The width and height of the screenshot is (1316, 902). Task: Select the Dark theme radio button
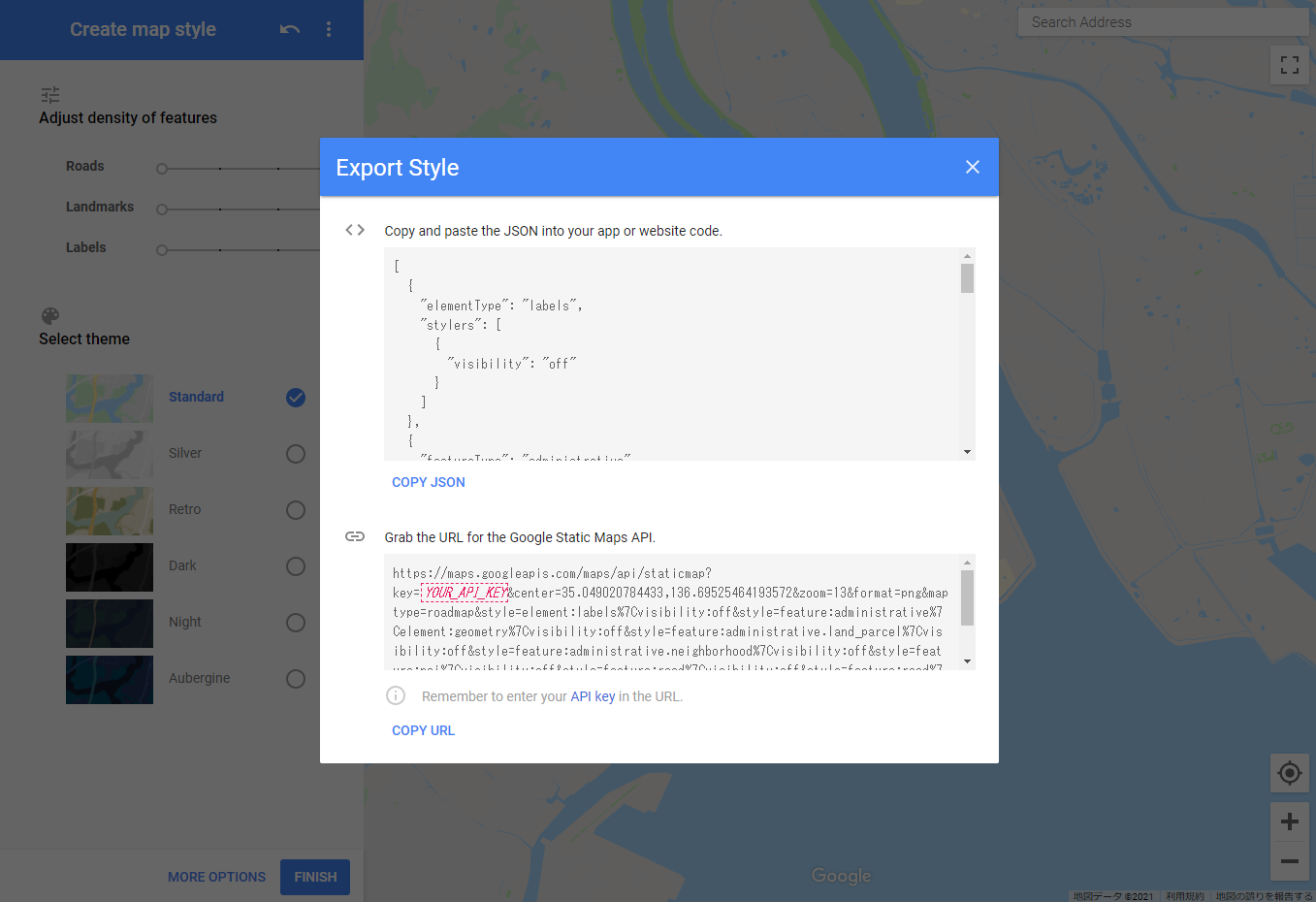[295, 565]
